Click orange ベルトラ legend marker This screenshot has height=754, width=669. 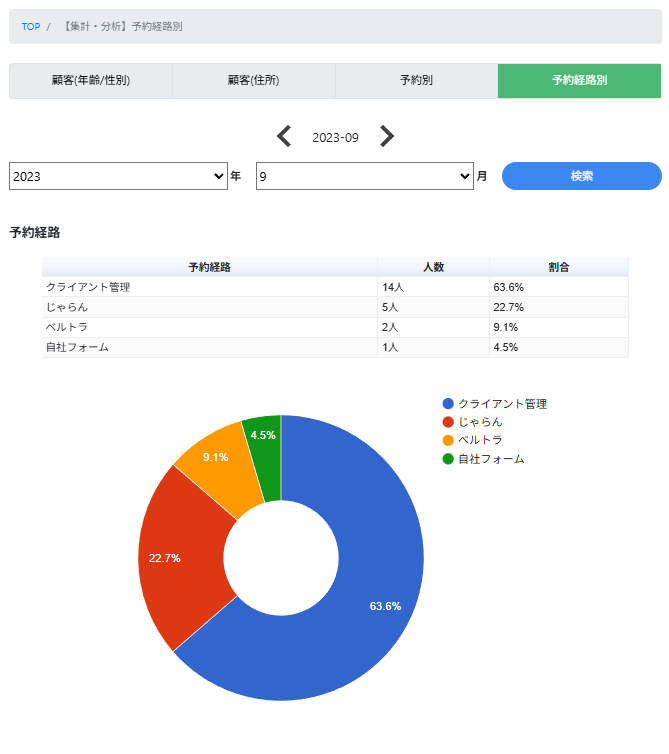[448, 440]
